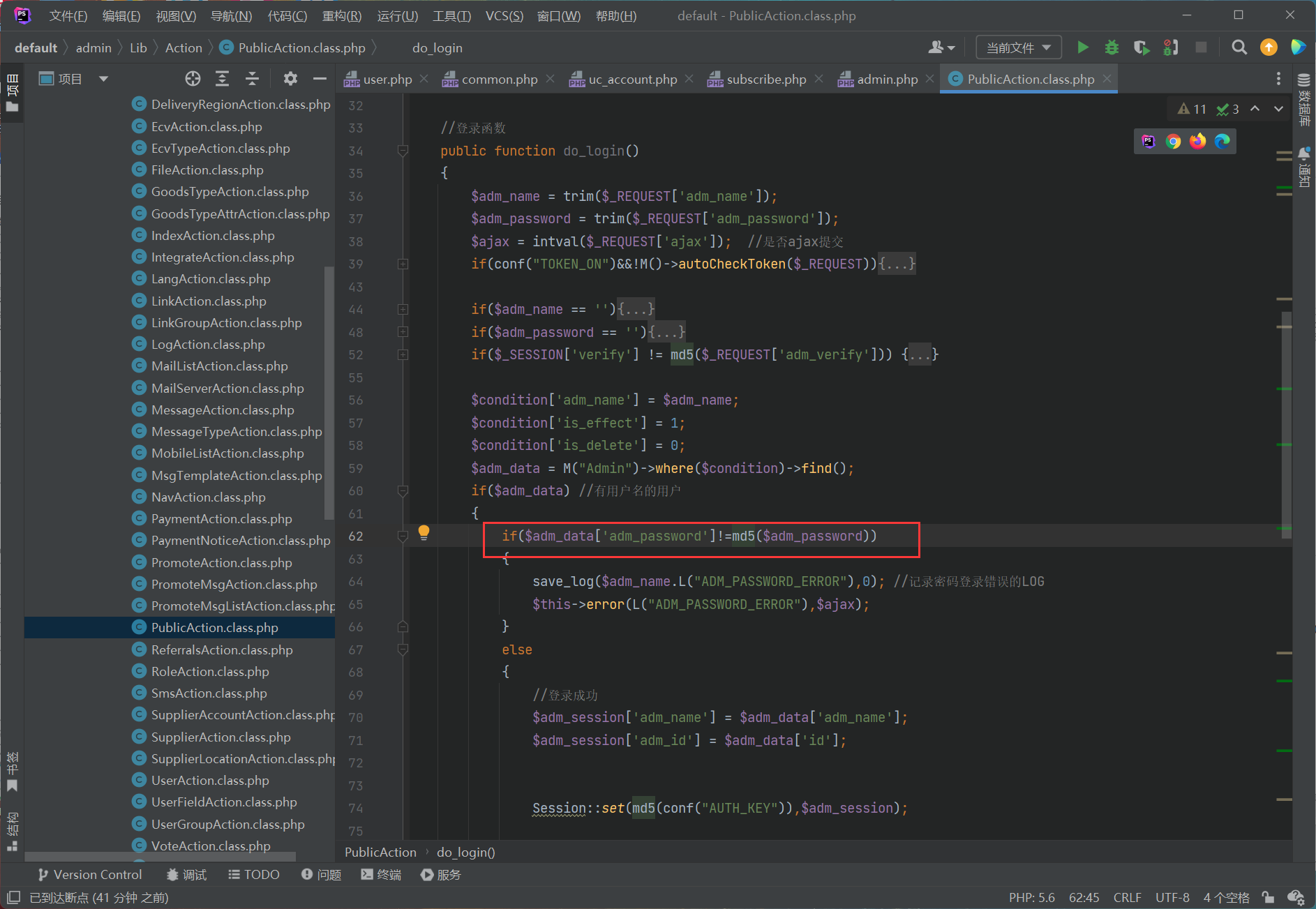Viewport: 1316px width, 909px height.
Task: Toggle read-only lock in status bar
Action: click(1268, 897)
